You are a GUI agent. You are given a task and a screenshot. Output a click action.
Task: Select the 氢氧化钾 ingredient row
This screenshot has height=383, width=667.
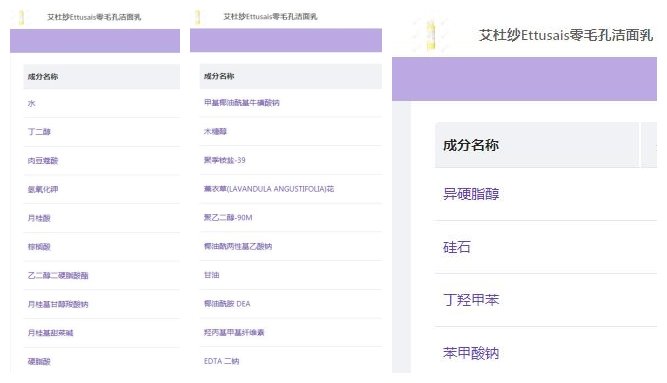click(102, 189)
